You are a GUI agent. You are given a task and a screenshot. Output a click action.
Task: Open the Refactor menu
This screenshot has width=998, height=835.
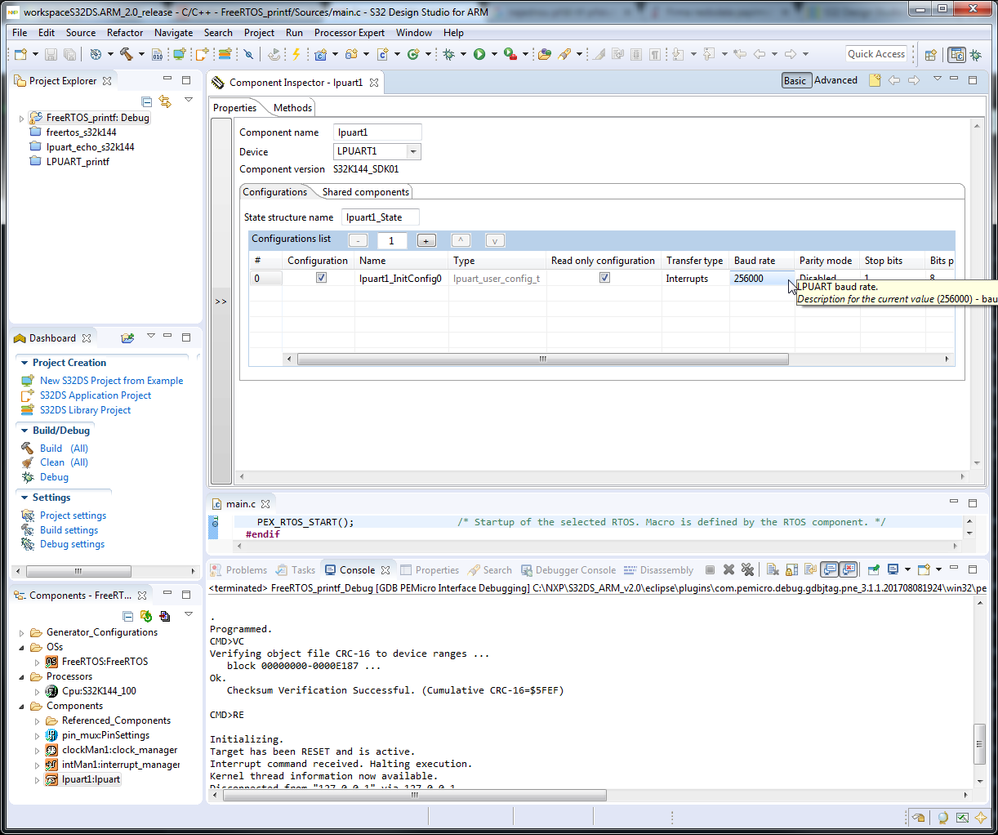tap(125, 32)
